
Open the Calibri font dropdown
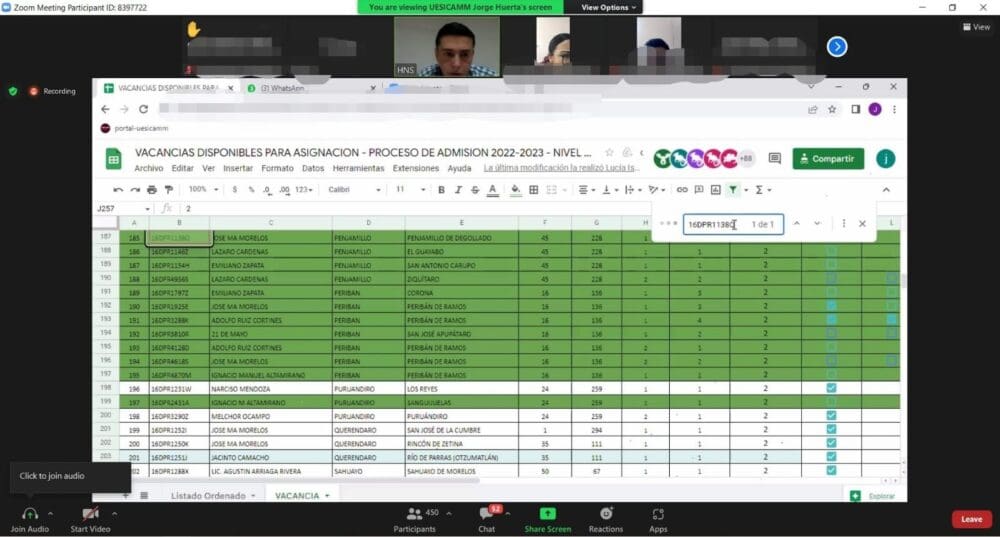click(354, 189)
